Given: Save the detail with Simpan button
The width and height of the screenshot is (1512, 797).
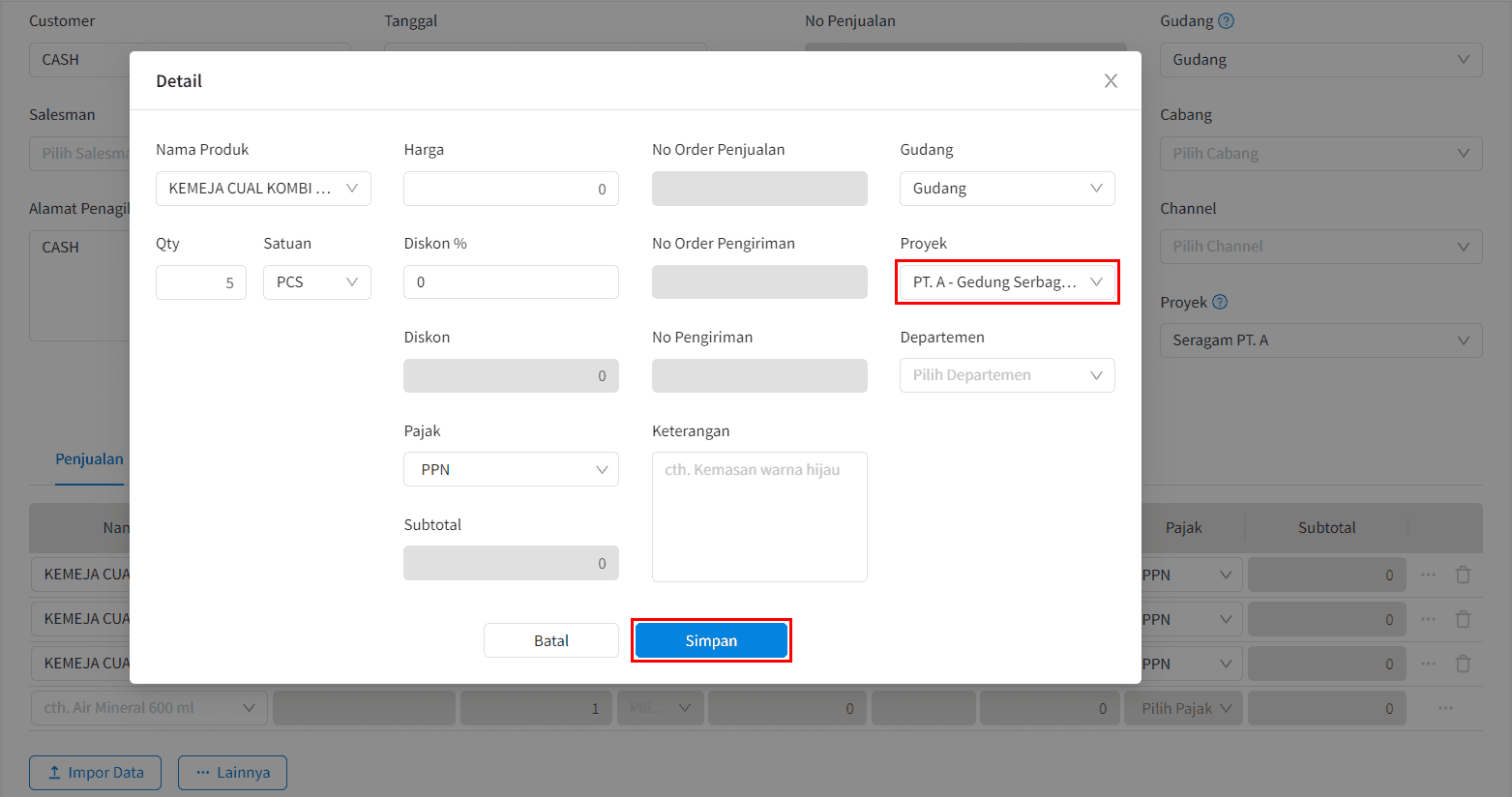Looking at the screenshot, I should tap(711, 640).
